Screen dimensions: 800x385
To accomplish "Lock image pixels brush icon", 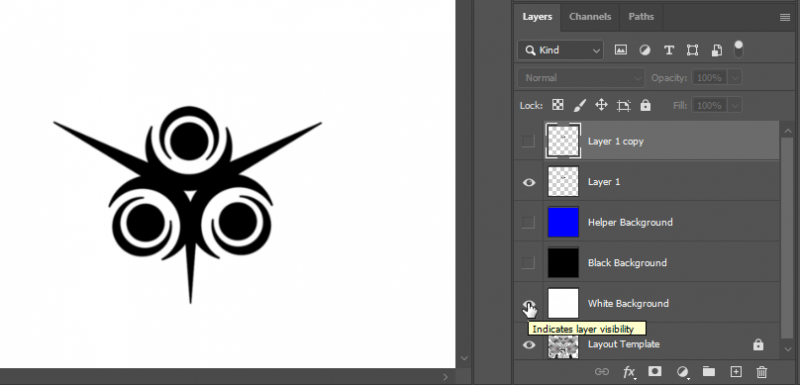I will tap(580, 105).
